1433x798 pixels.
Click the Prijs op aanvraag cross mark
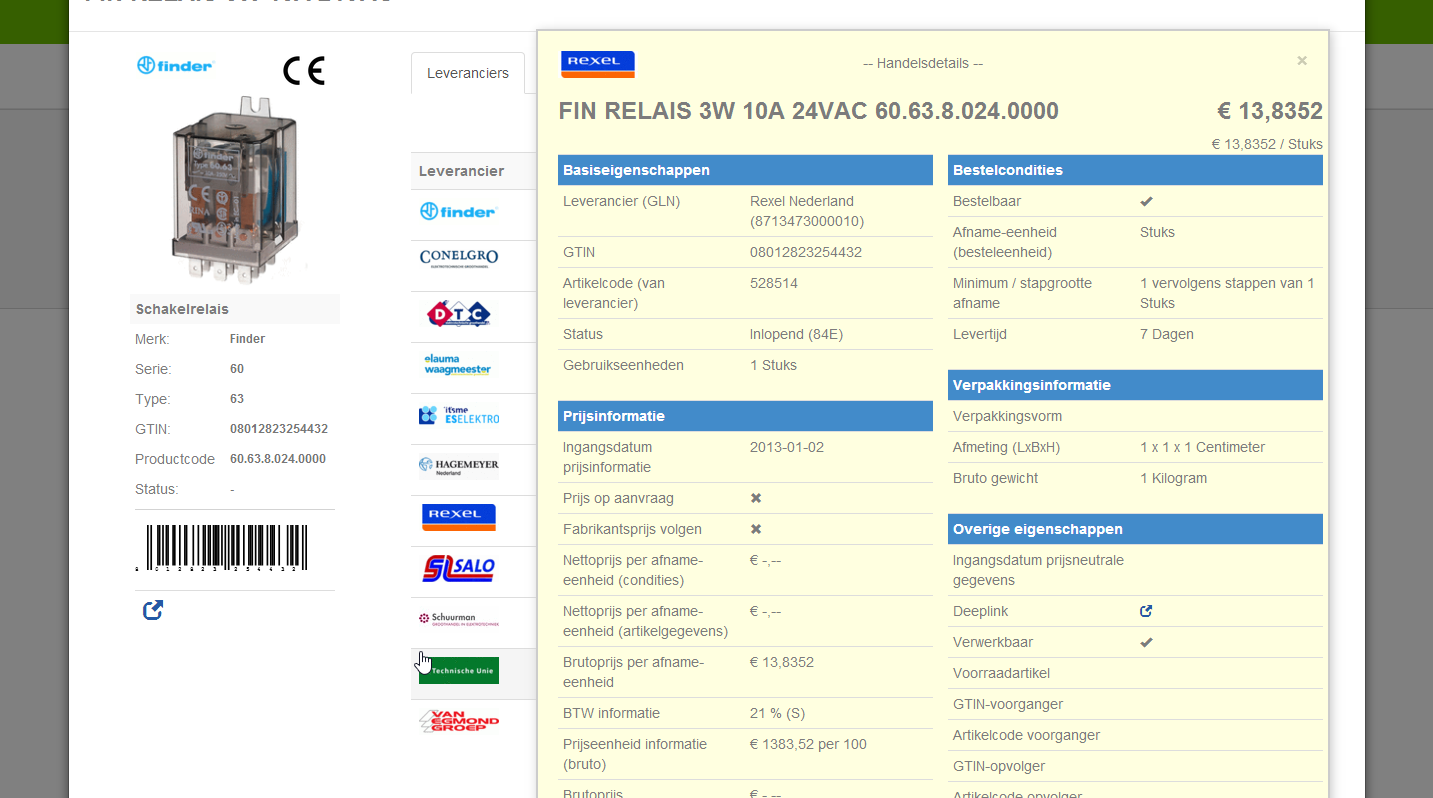(x=756, y=498)
